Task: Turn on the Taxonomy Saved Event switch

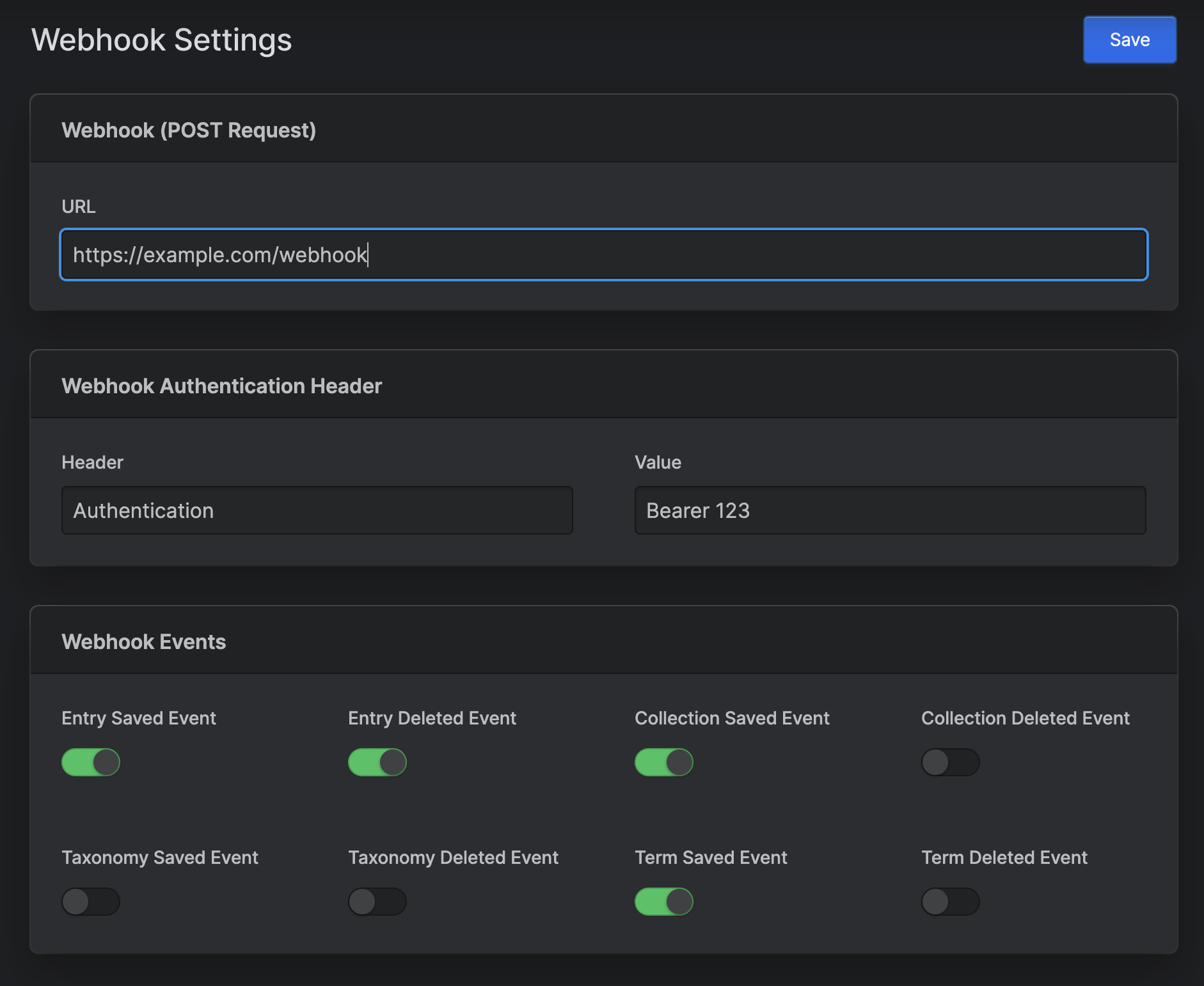Action: pos(91,902)
